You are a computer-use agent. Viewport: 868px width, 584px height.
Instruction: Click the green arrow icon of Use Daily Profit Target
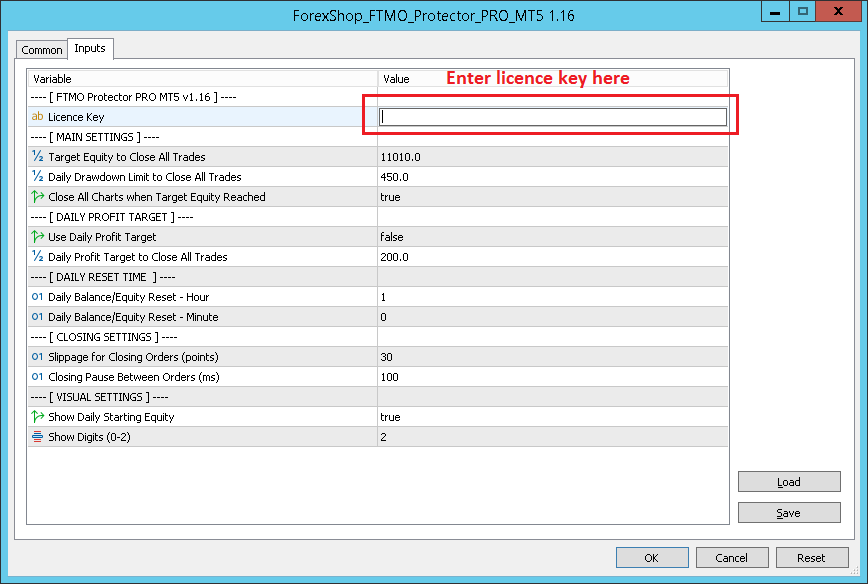pos(37,236)
